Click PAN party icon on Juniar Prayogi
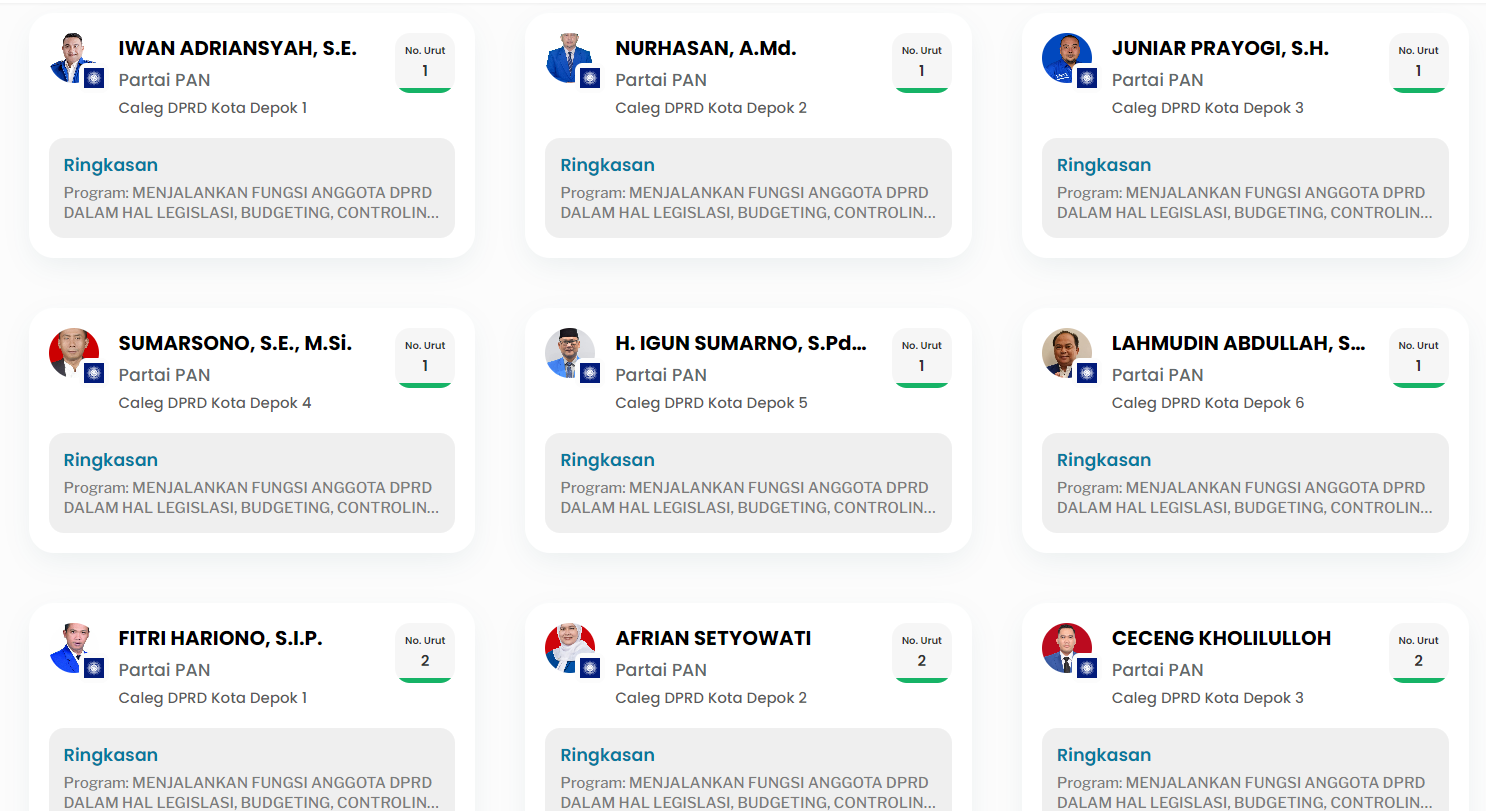Image resolution: width=1486 pixels, height=811 pixels. [1087, 78]
